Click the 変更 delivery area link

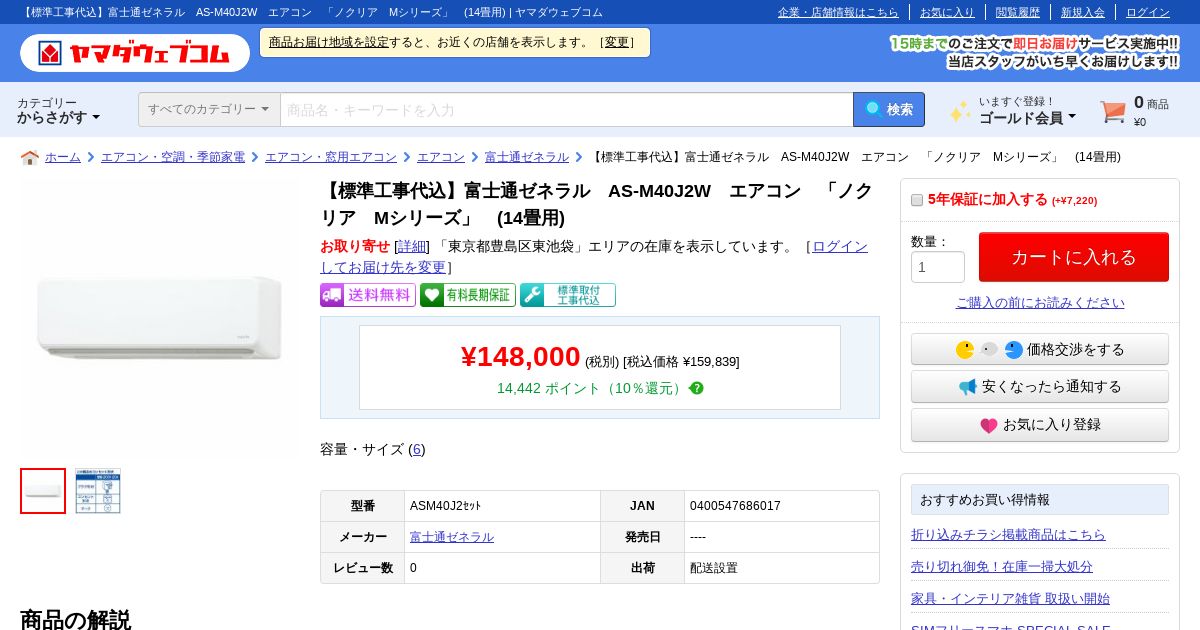tap(617, 42)
